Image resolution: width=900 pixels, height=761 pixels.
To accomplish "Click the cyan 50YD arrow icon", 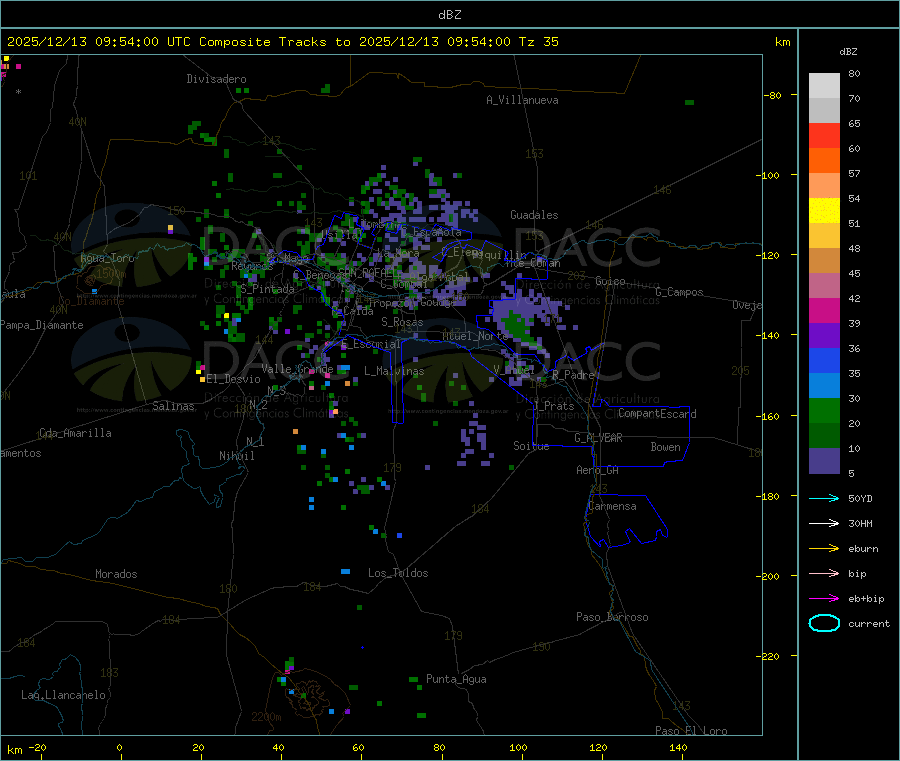I will tap(824, 498).
